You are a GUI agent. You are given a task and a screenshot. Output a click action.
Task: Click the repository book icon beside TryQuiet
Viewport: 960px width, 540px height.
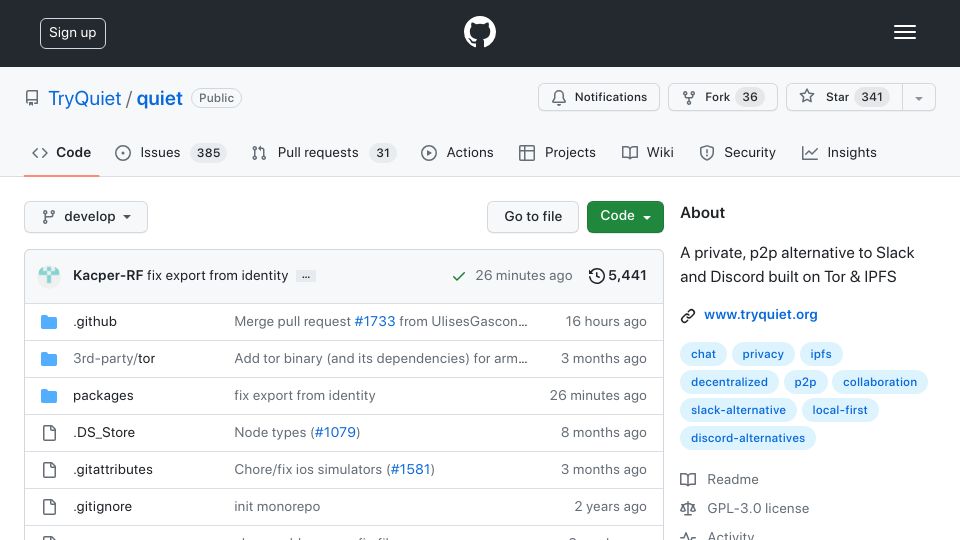(32, 98)
